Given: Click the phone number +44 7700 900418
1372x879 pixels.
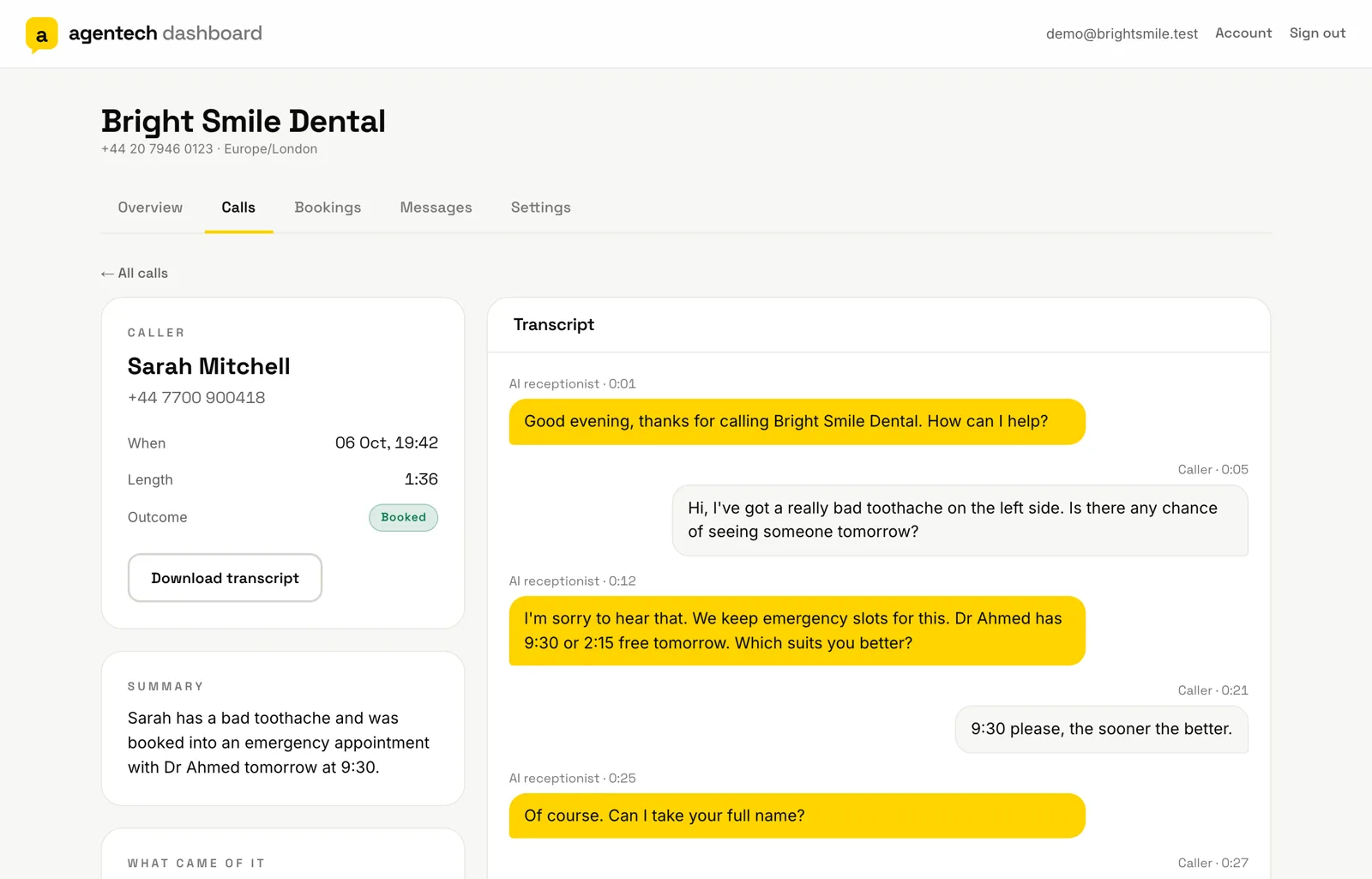Looking at the screenshot, I should click(196, 398).
